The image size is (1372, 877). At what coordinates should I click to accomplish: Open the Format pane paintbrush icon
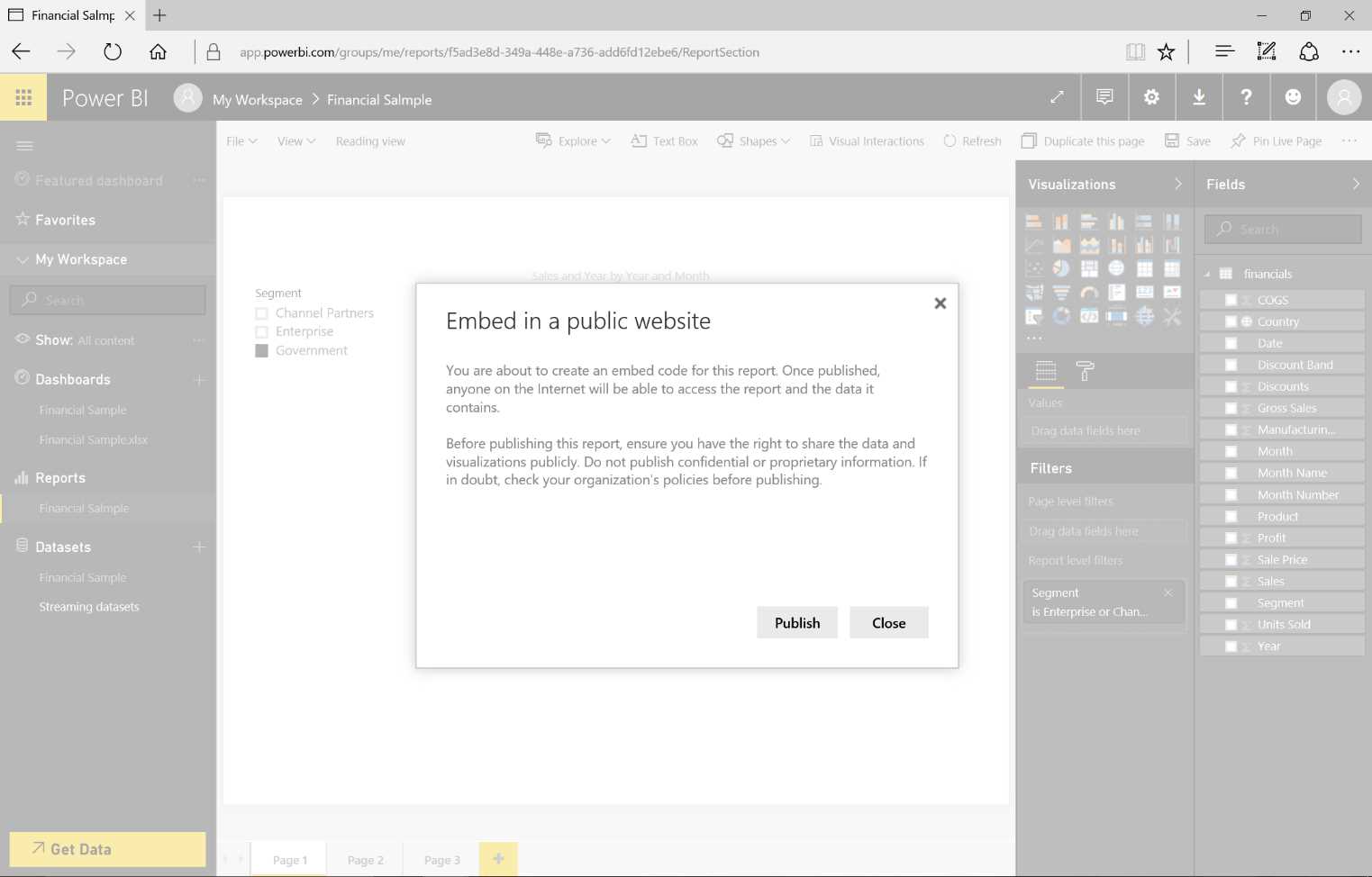1085,370
